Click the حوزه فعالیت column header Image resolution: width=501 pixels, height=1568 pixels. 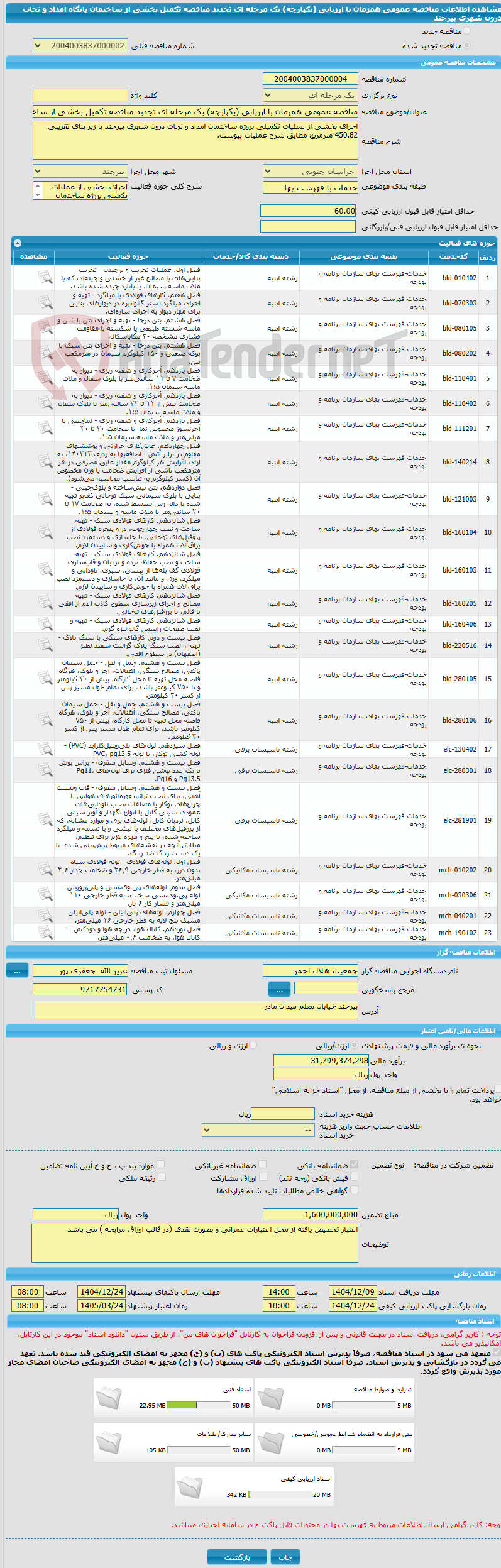click(128, 256)
